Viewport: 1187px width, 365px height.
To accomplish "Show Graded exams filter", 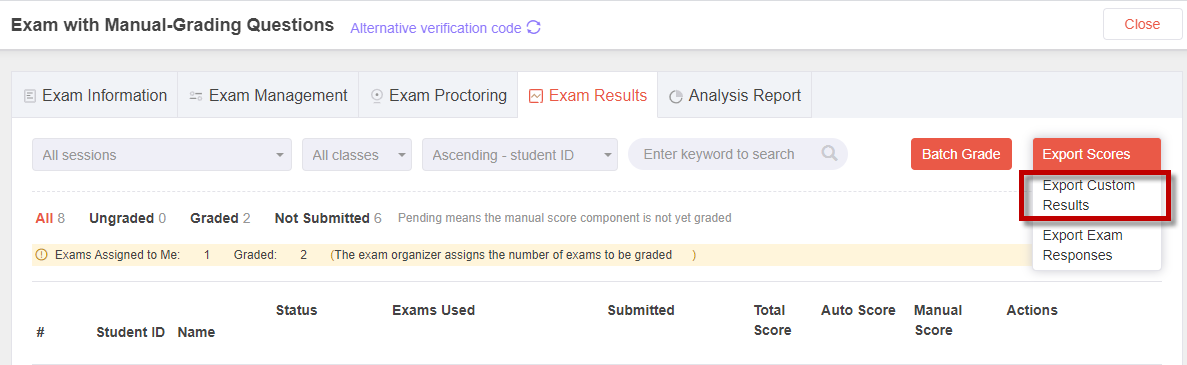I will click(x=220, y=218).
